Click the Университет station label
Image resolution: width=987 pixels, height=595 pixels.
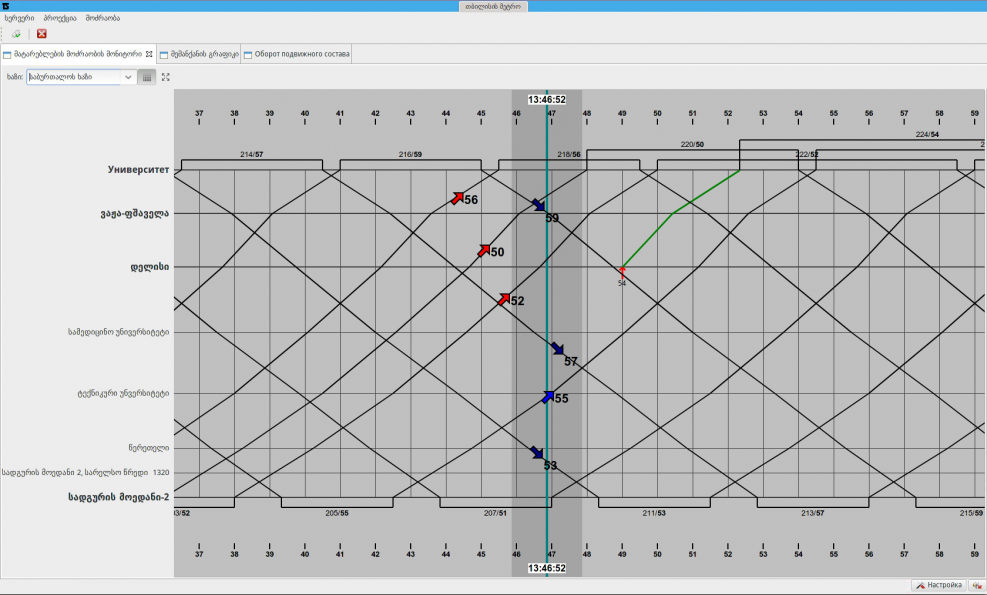coord(138,169)
